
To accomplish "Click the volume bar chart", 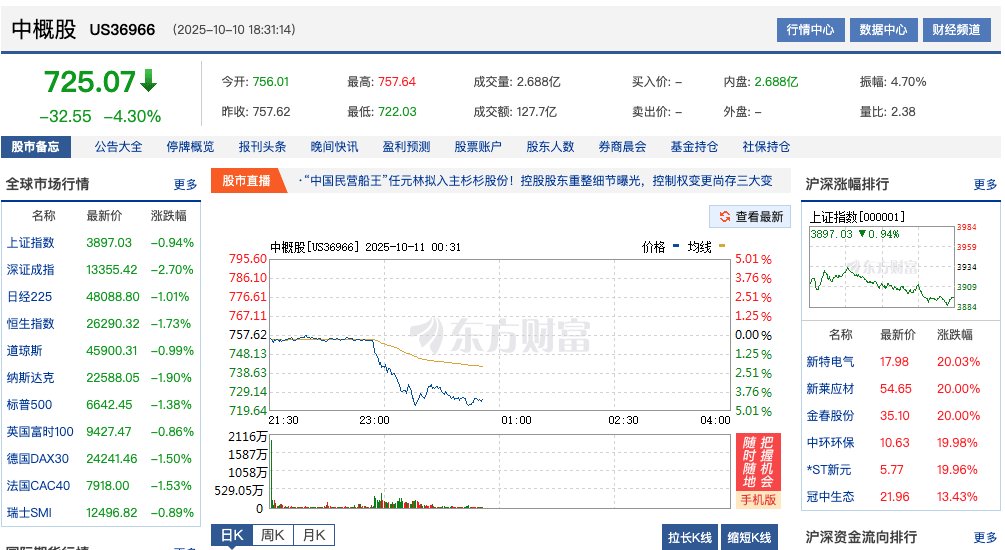I will click(x=500, y=471).
